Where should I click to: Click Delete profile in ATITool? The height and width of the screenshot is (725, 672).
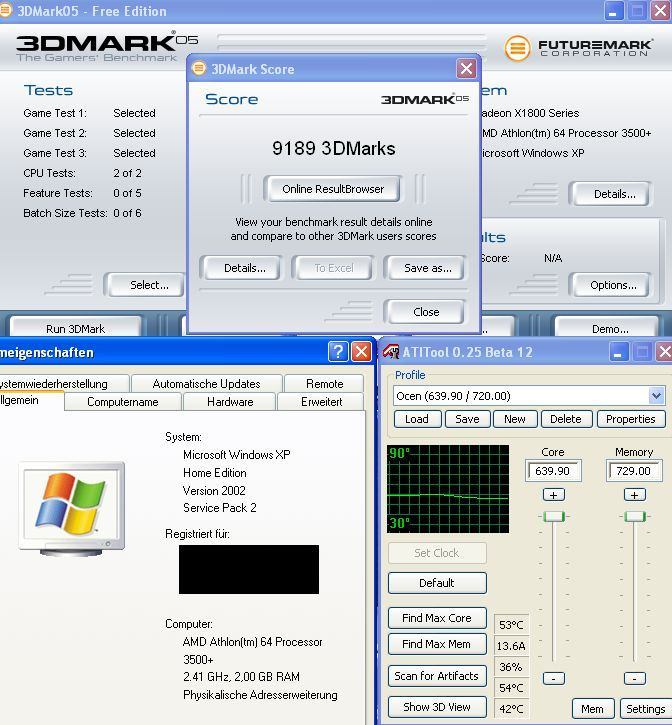click(566, 419)
